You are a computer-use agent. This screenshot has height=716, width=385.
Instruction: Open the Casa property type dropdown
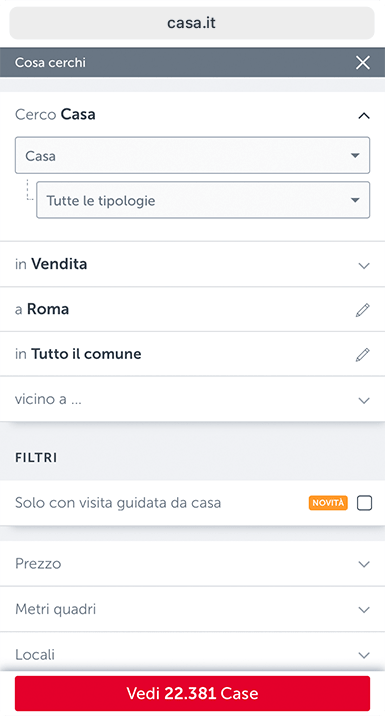(192, 155)
